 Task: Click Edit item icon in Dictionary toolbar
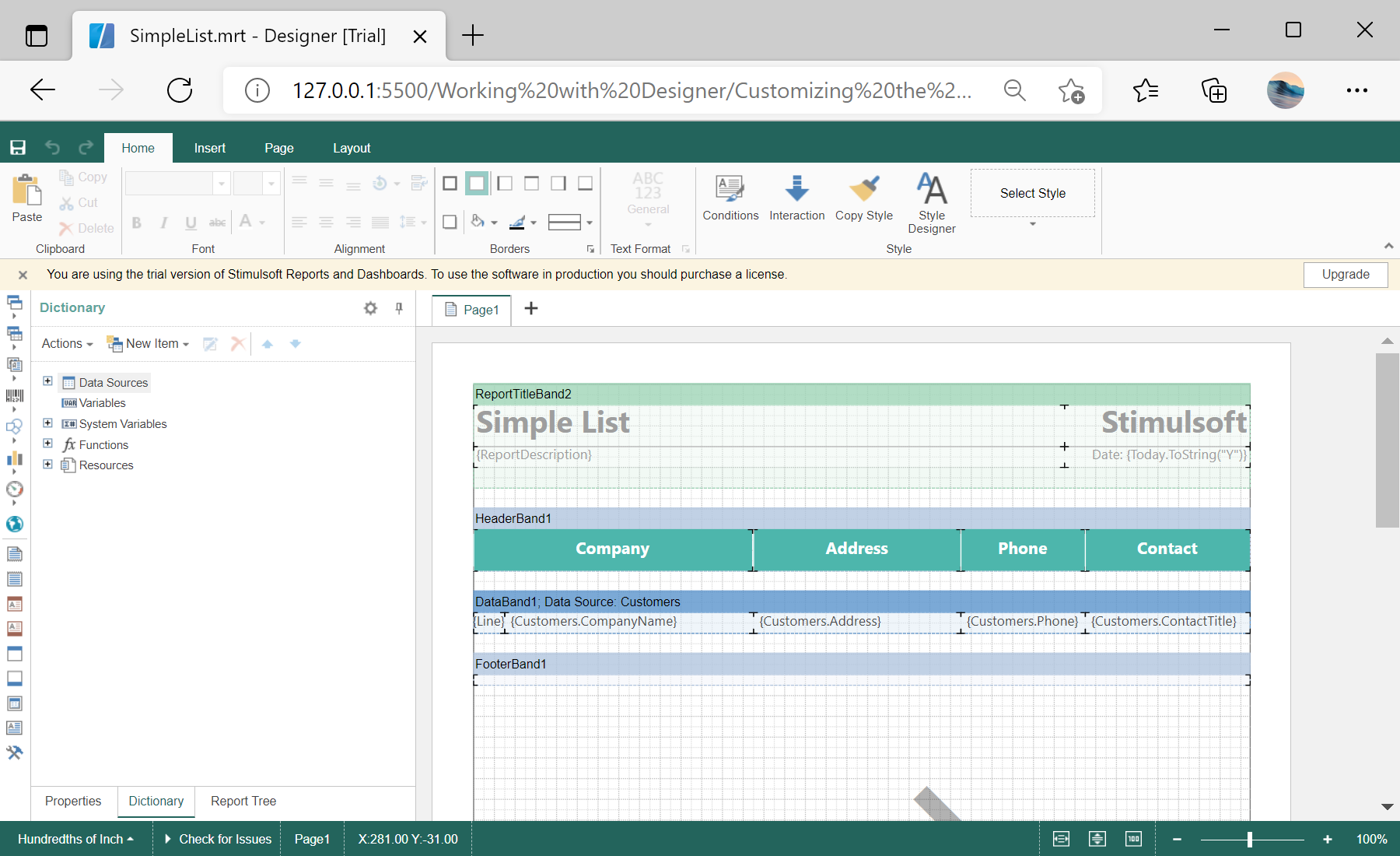tap(210, 344)
